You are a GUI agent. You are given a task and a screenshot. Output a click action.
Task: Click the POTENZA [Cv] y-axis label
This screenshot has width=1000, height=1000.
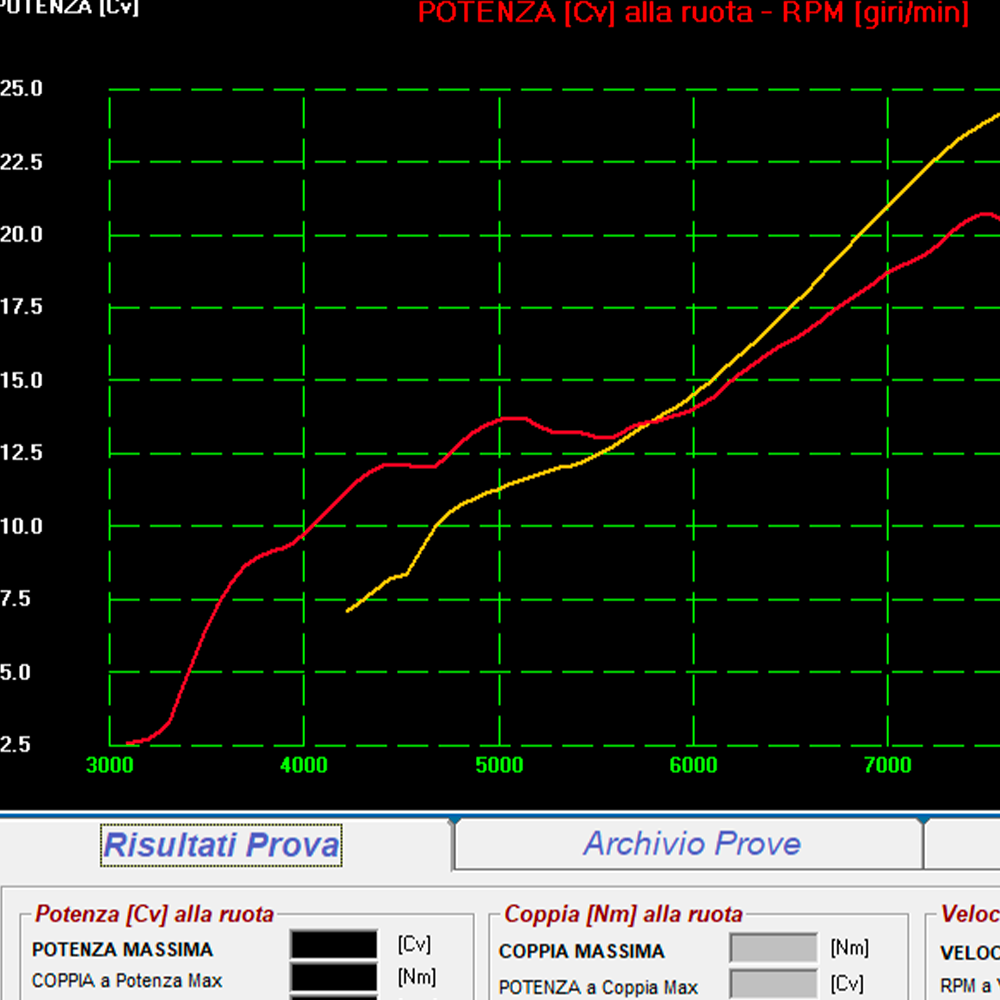pos(68,8)
